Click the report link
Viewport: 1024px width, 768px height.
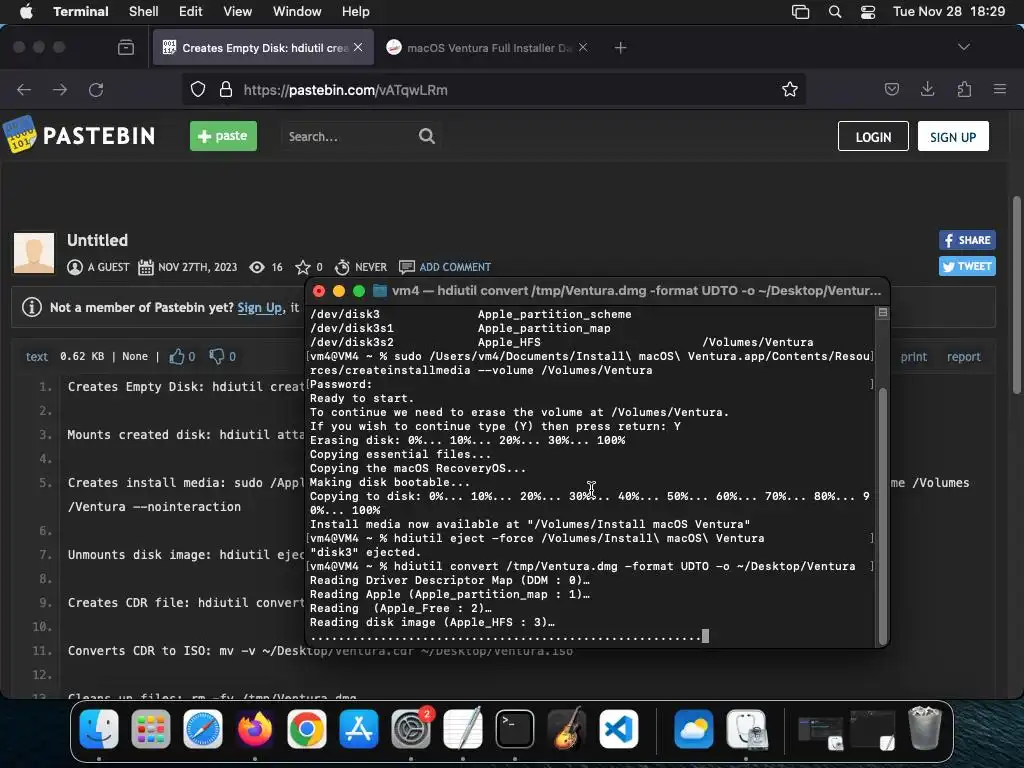tap(963, 357)
